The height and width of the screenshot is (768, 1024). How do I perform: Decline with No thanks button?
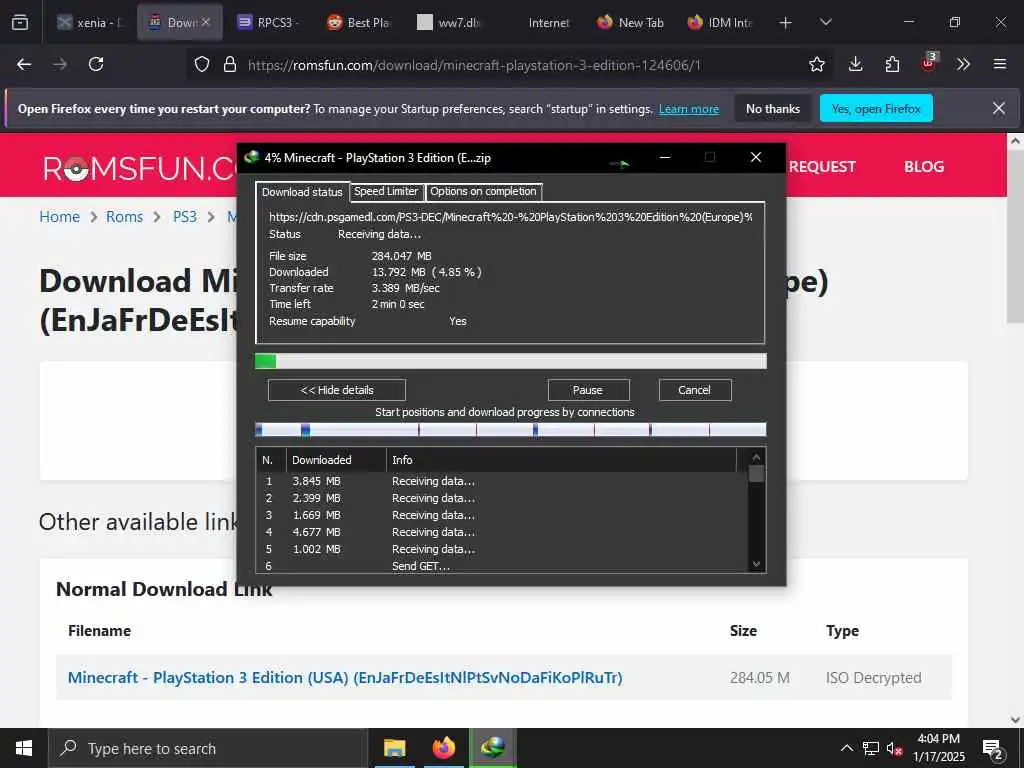773,109
